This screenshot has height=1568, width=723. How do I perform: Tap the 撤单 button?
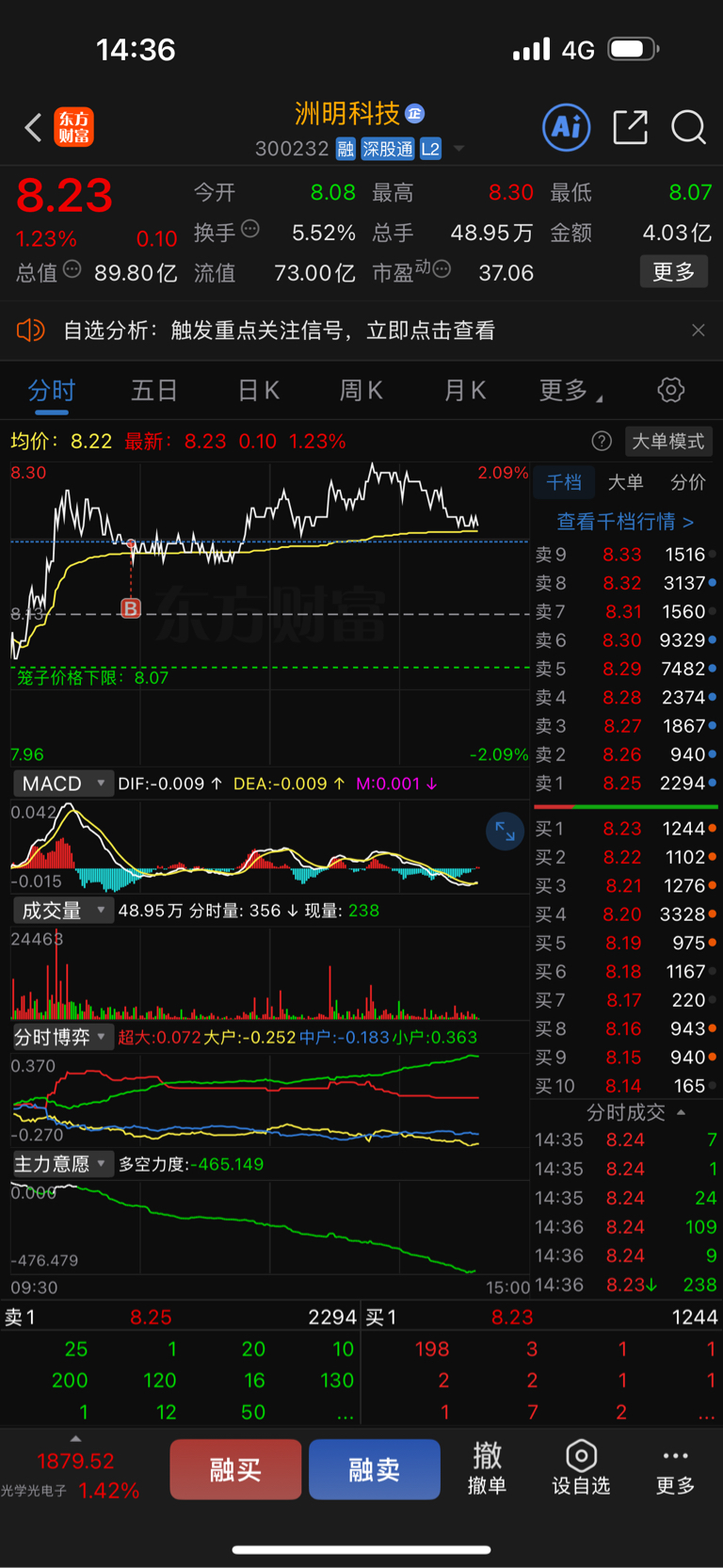click(488, 1469)
